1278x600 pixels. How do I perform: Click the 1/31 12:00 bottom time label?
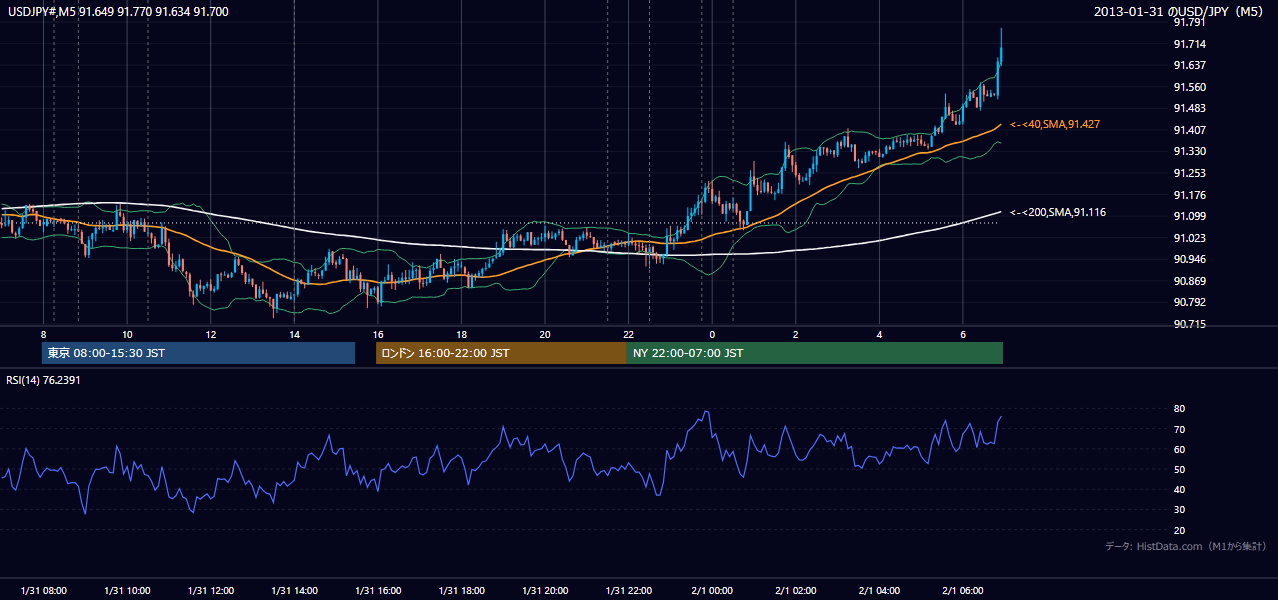(x=211, y=591)
